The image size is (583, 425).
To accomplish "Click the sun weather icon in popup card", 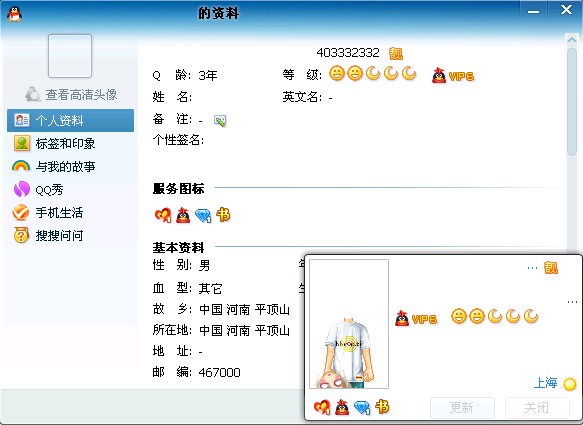I will (570, 384).
